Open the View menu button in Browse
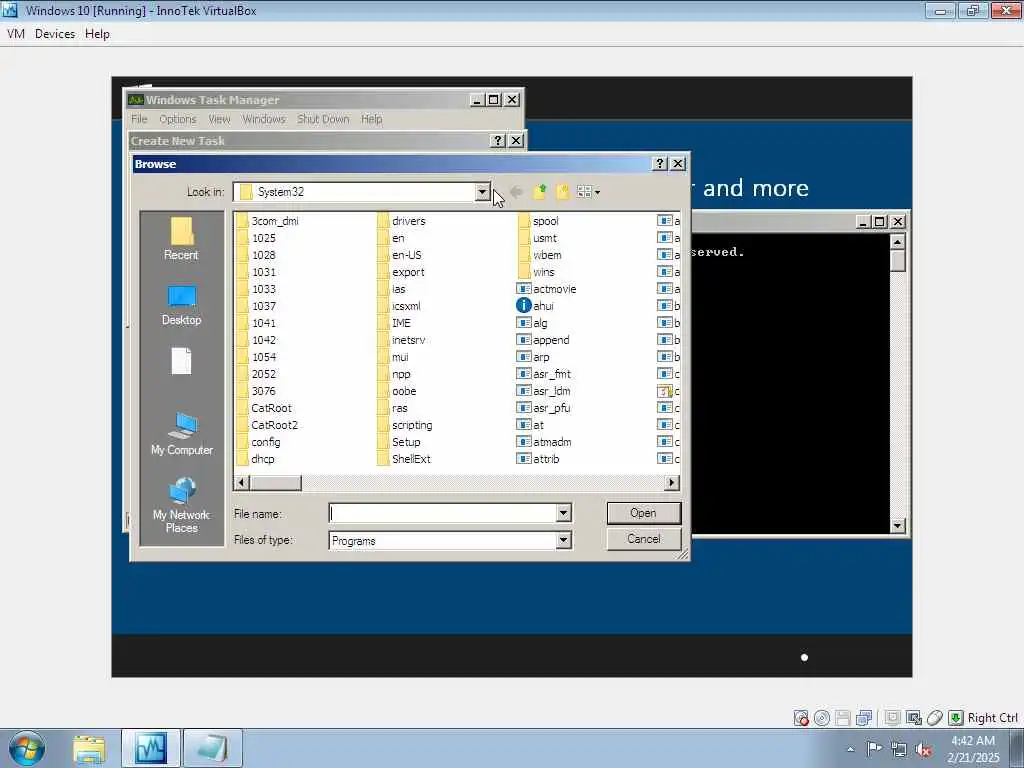The height and width of the screenshot is (768, 1024). click(x=588, y=192)
